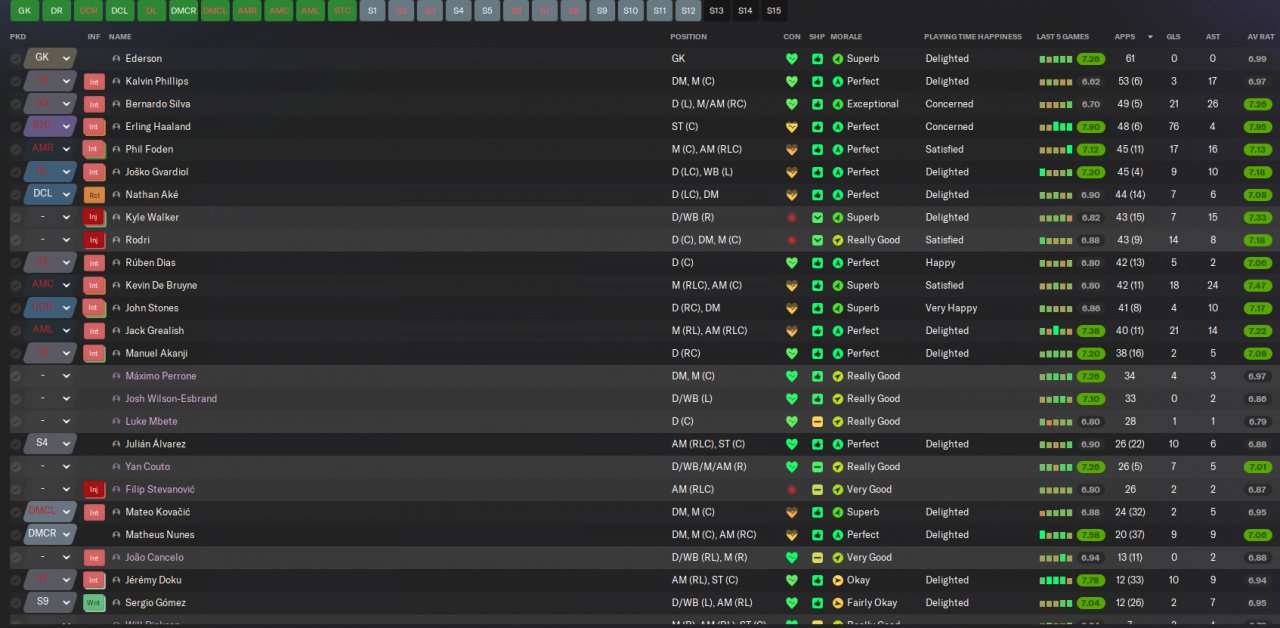Click Yan Couto's yellow sharpness icon

pos(817,467)
